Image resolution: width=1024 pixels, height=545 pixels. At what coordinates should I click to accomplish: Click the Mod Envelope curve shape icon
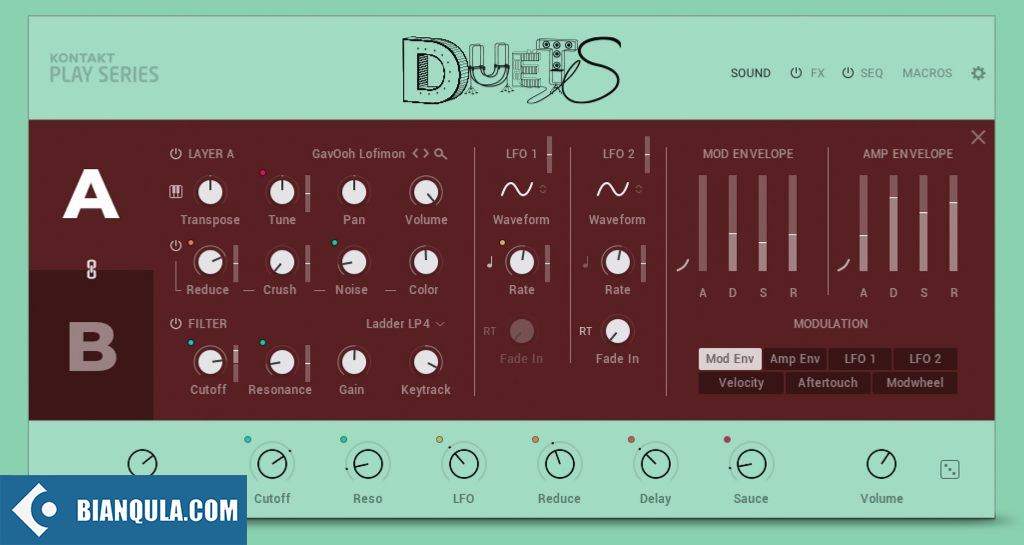coord(682,265)
